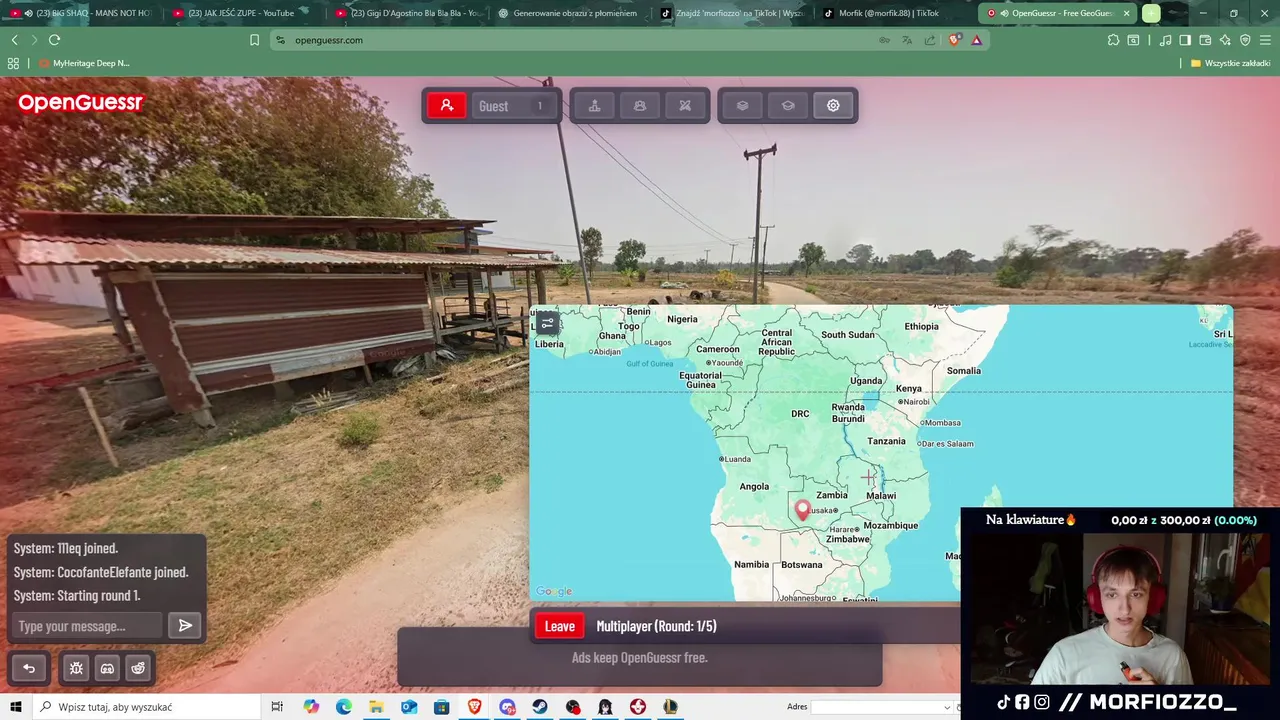Open File Explorer from the taskbar
Image resolution: width=1280 pixels, height=720 pixels.
click(x=376, y=707)
